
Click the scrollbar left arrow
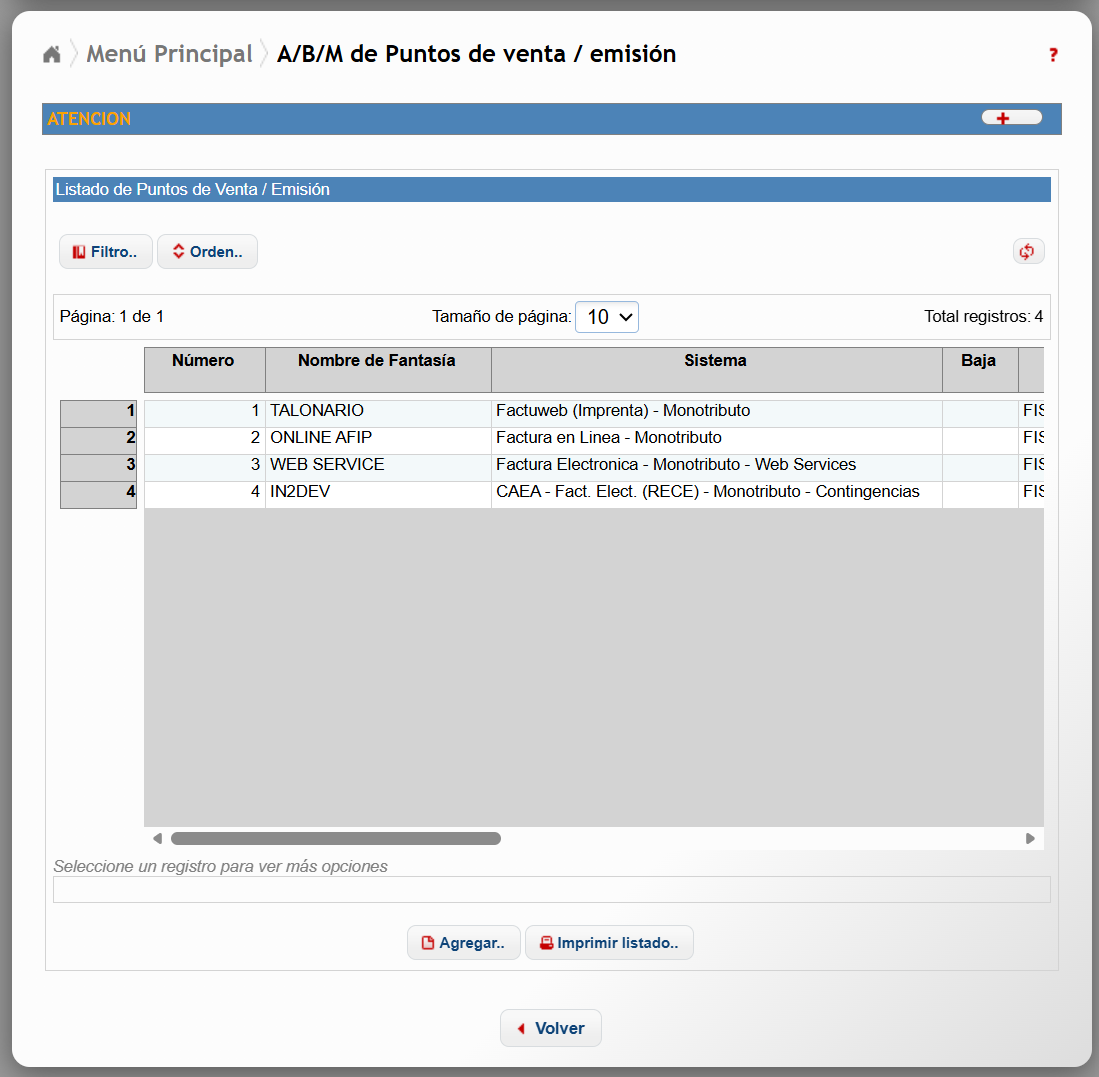(x=158, y=839)
